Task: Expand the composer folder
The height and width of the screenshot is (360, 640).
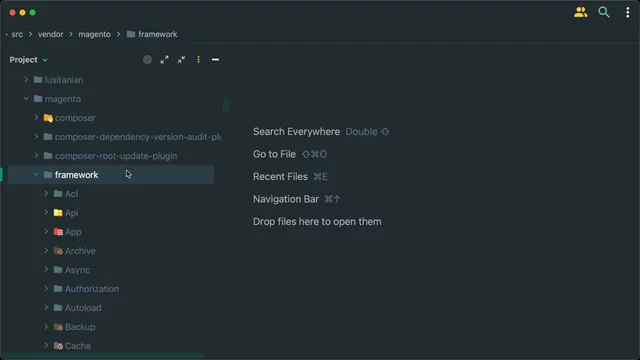Action: tap(36, 118)
